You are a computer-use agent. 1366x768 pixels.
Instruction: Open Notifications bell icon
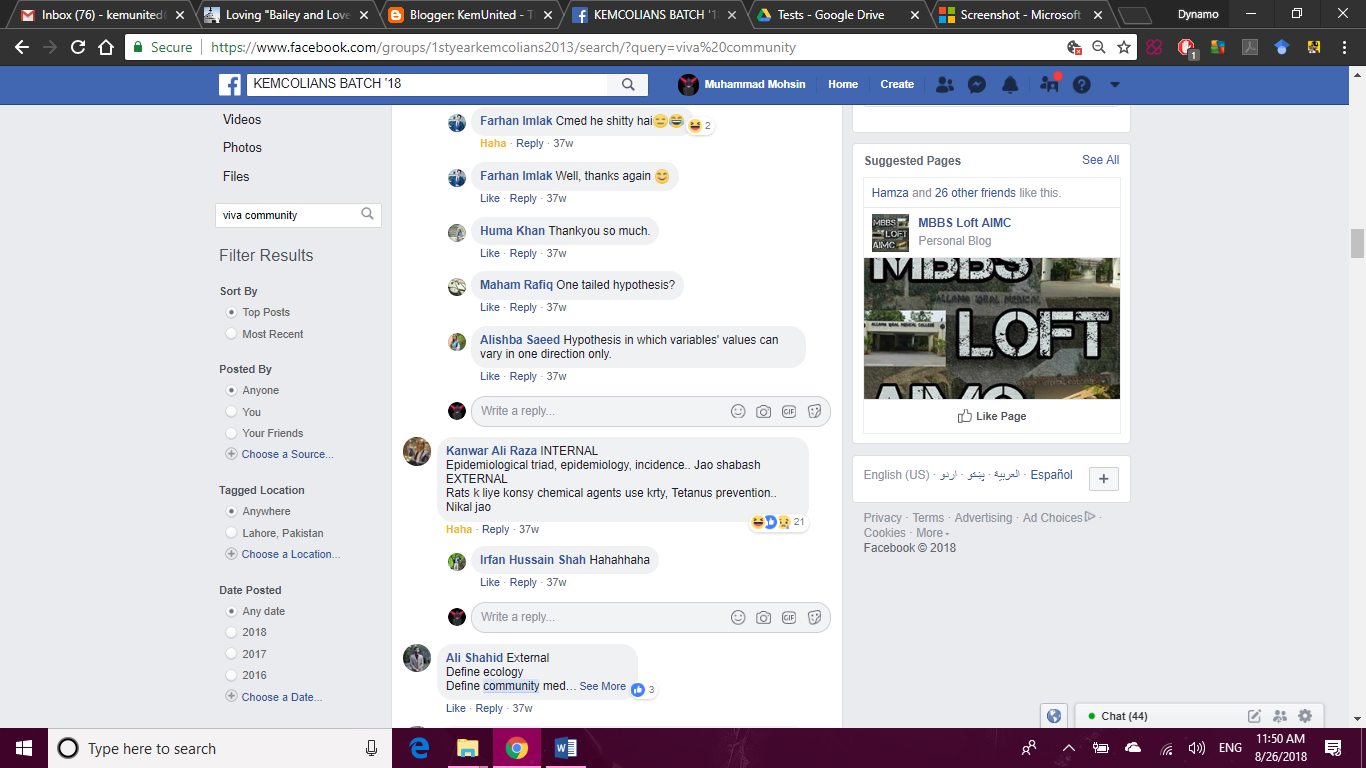(x=1010, y=84)
